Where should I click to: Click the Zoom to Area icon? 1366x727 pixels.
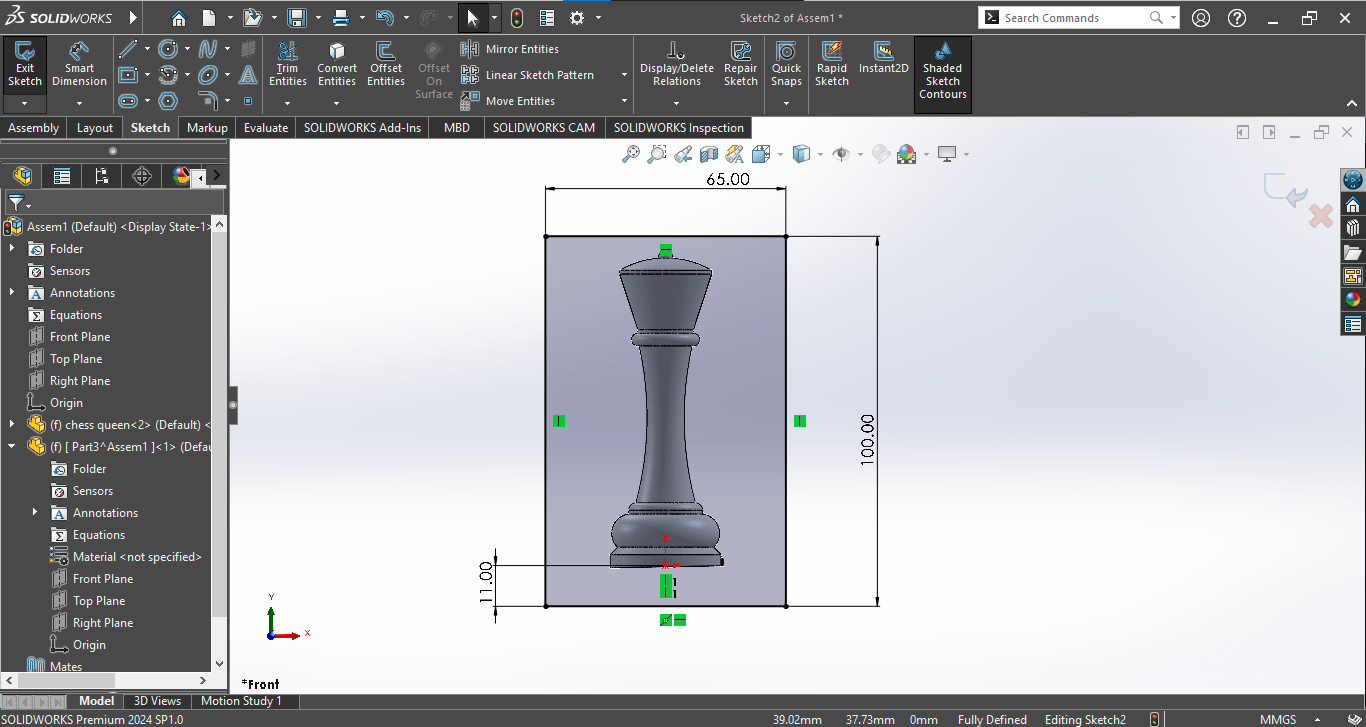coord(657,154)
